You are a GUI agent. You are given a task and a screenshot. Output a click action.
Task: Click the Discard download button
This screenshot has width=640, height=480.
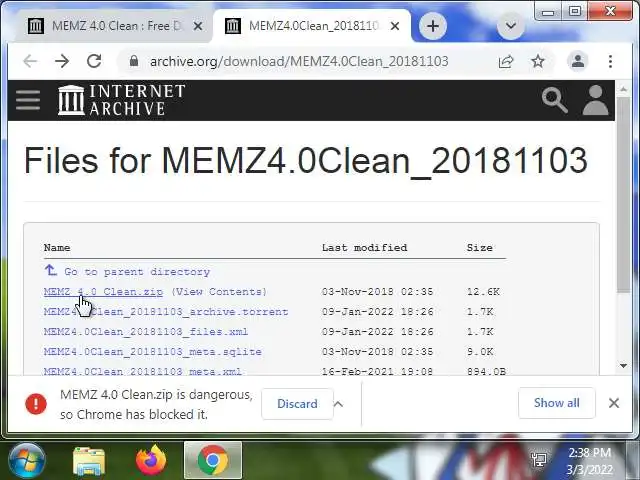[297, 404]
